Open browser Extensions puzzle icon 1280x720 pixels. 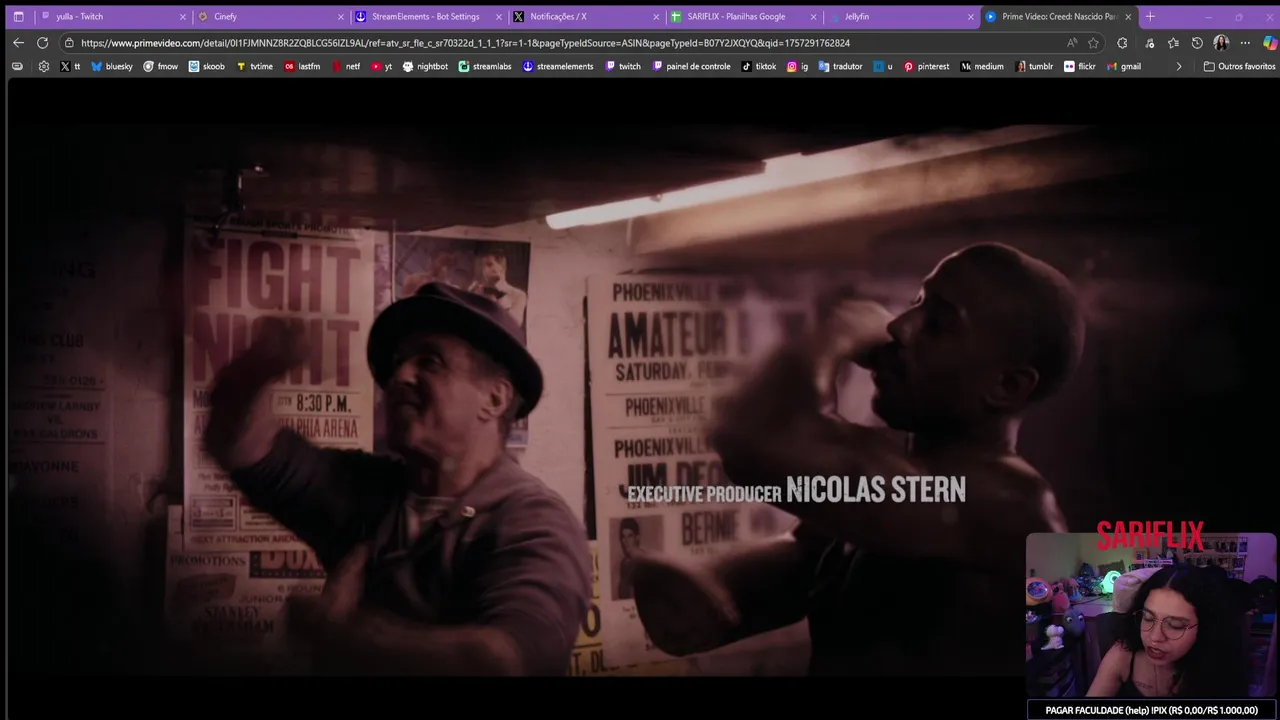click(x=1122, y=43)
